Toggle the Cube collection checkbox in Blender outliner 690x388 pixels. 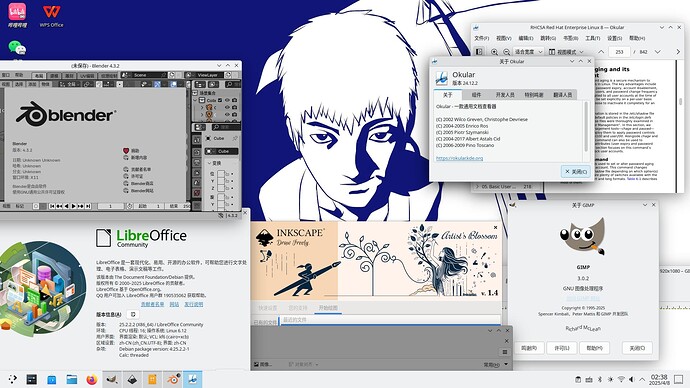click(x=220, y=100)
